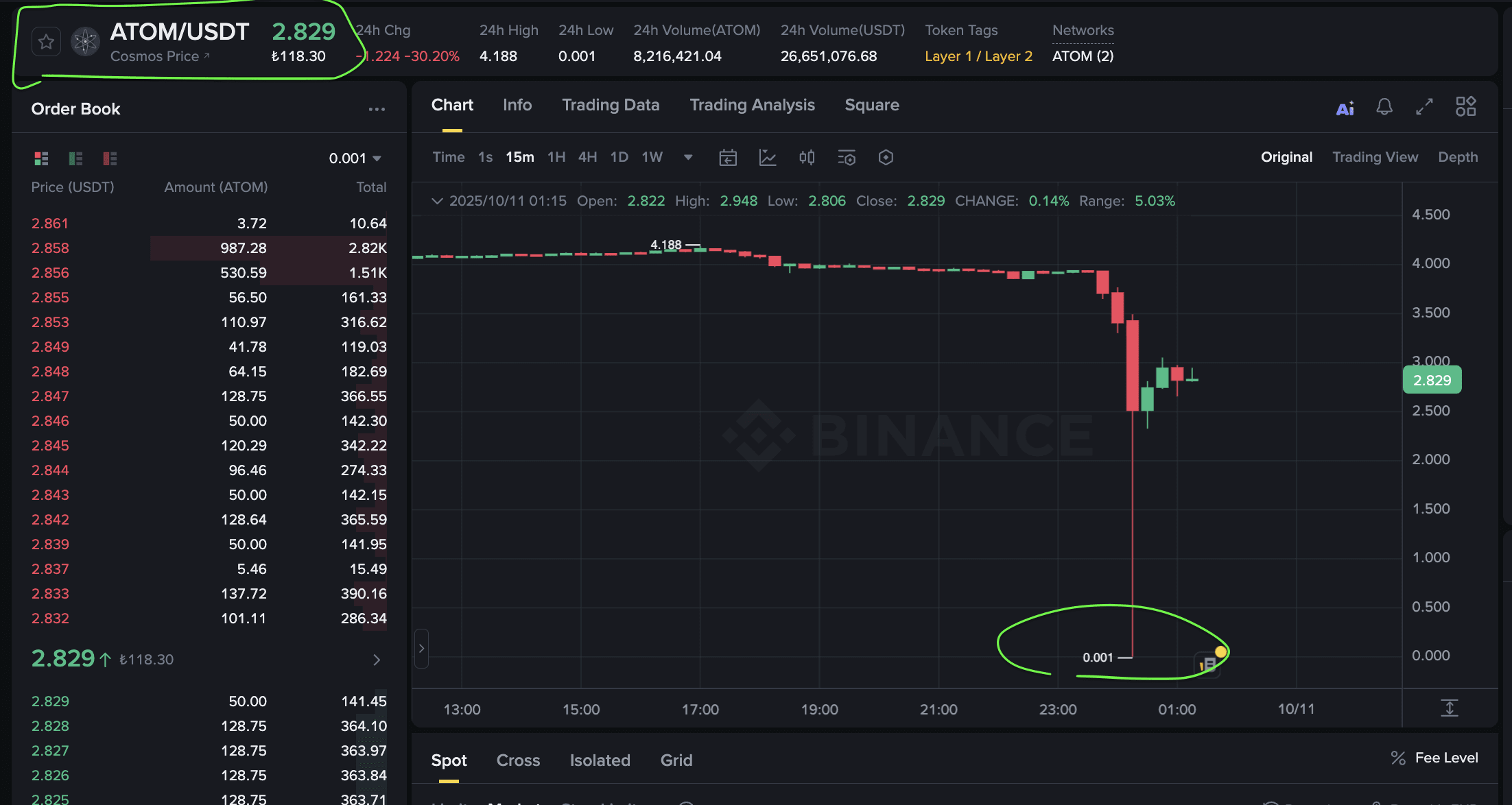Select the Cross margin tab
Image resolution: width=1512 pixels, height=805 pixels.
518,760
